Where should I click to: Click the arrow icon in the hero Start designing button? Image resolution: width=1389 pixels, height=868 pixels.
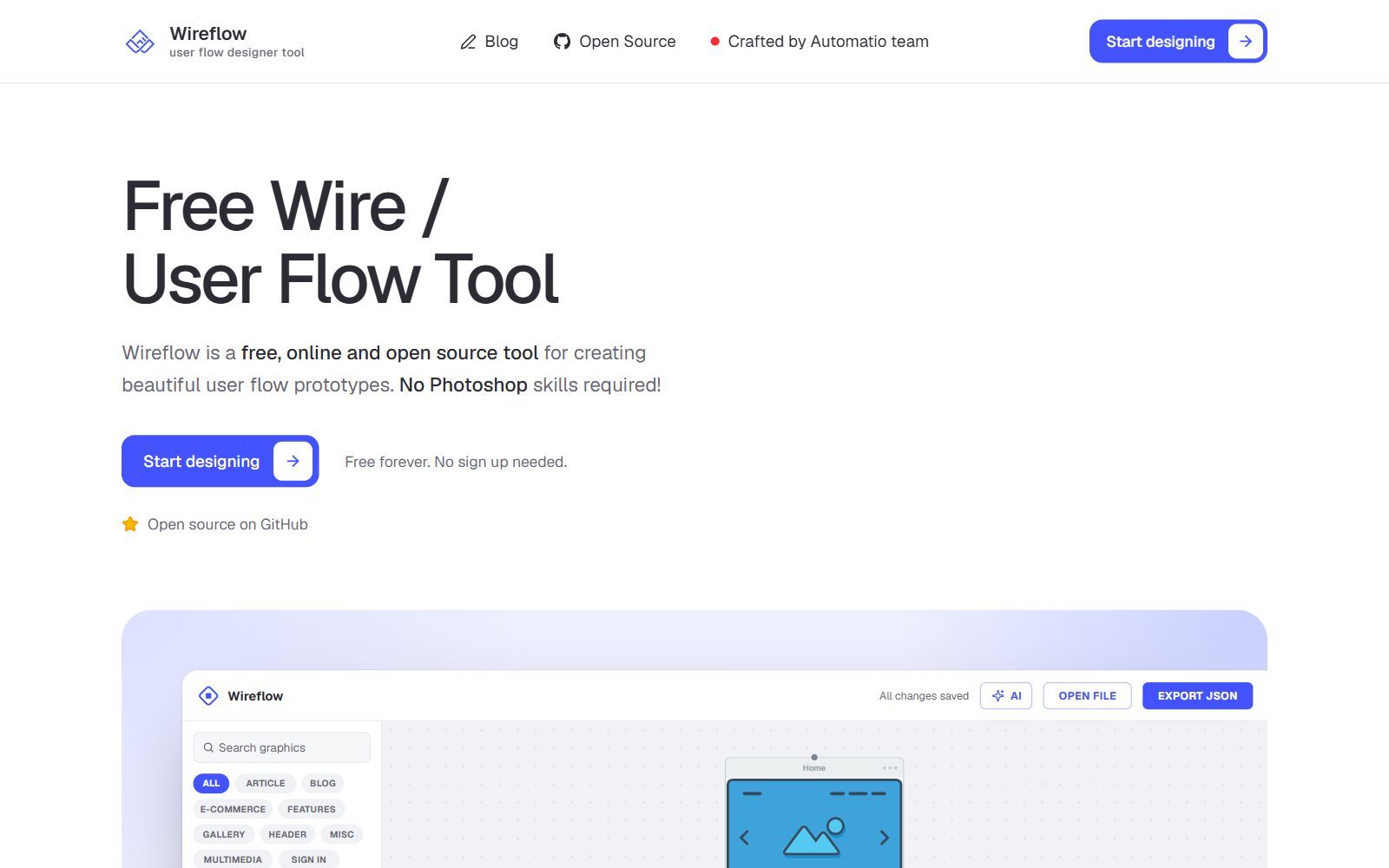[293, 461]
